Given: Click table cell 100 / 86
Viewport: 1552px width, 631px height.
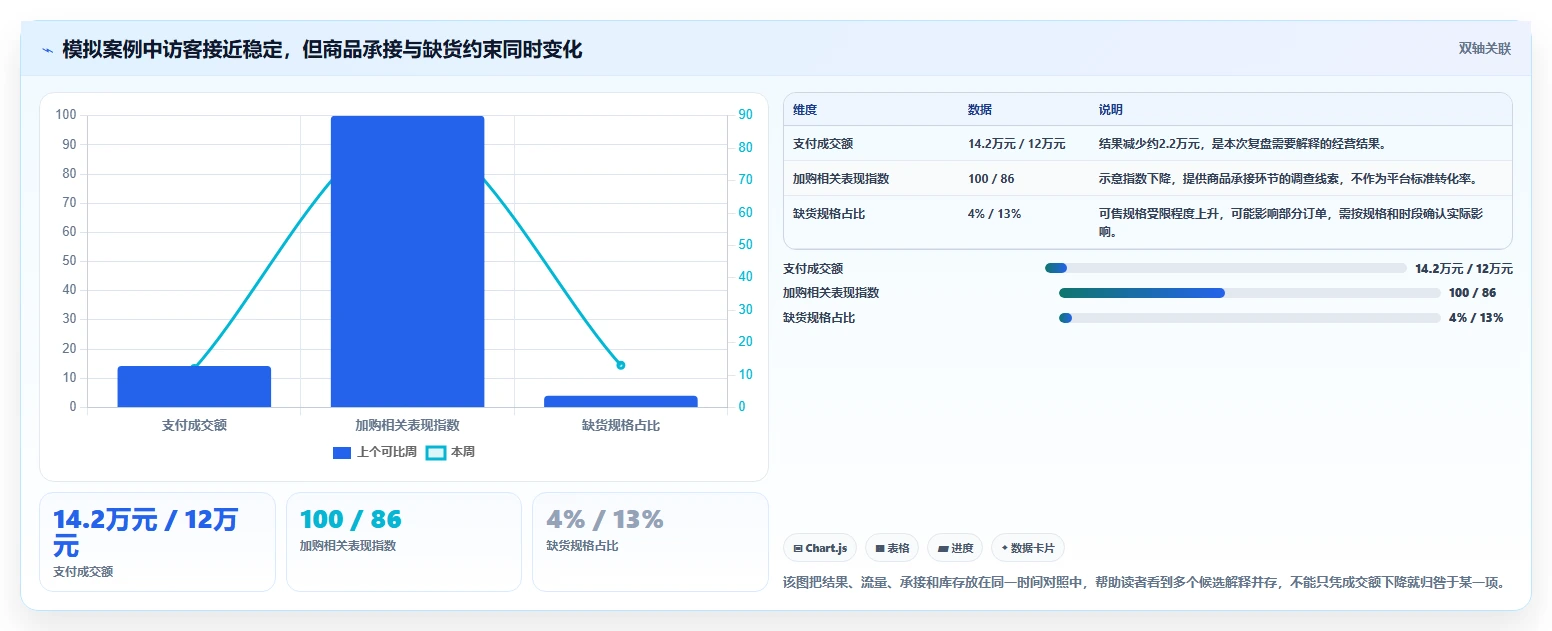Looking at the screenshot, I should pyautogui.click(x=991, y=178).
